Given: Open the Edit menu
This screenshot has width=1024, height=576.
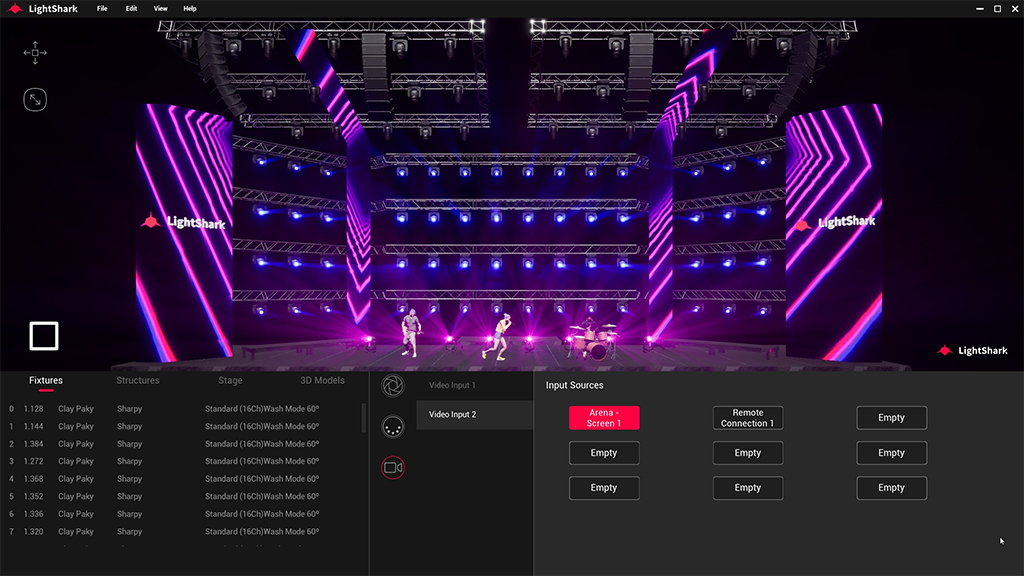Looking at the screenshot, I should click(x=132, y=9).
